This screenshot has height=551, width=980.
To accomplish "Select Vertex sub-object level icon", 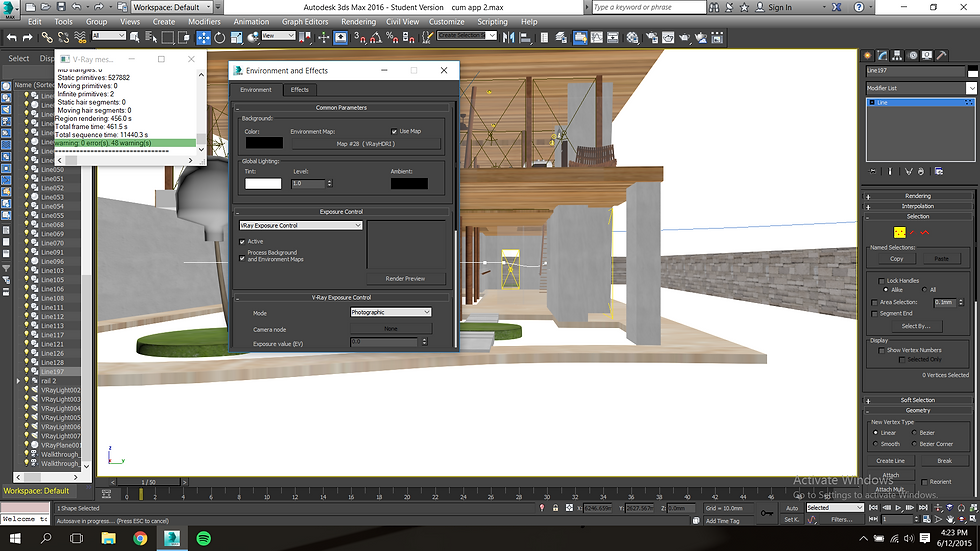I will (899, 232).
